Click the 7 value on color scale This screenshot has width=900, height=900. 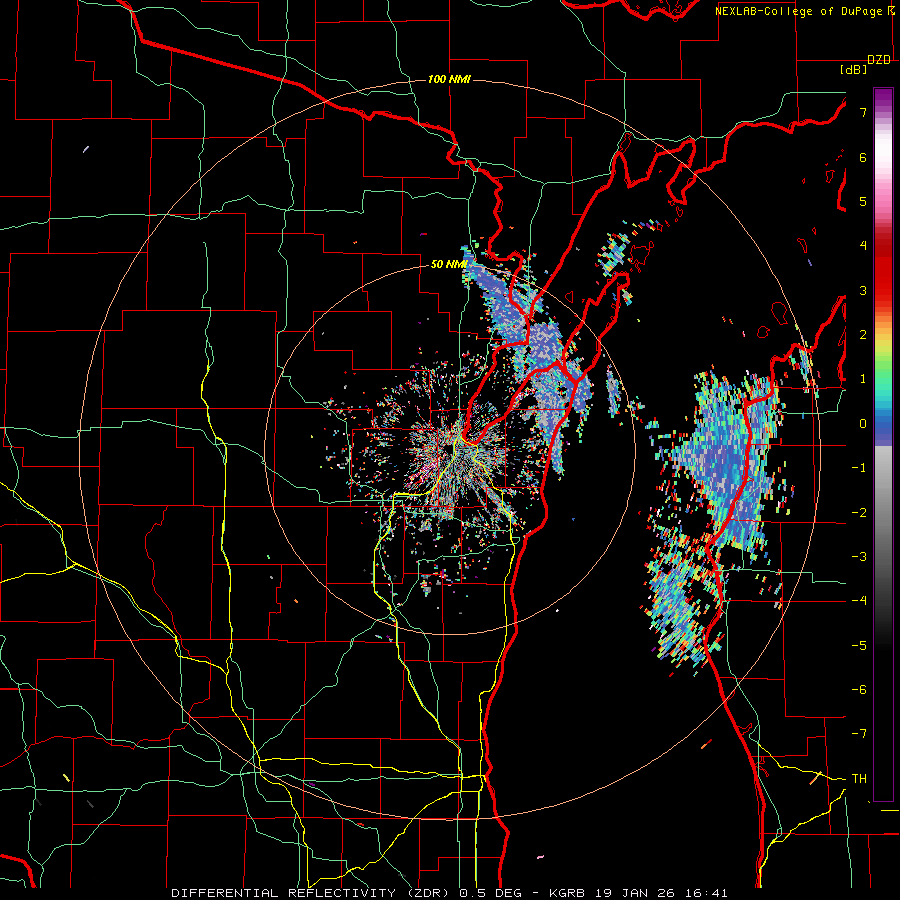point(863,112)
